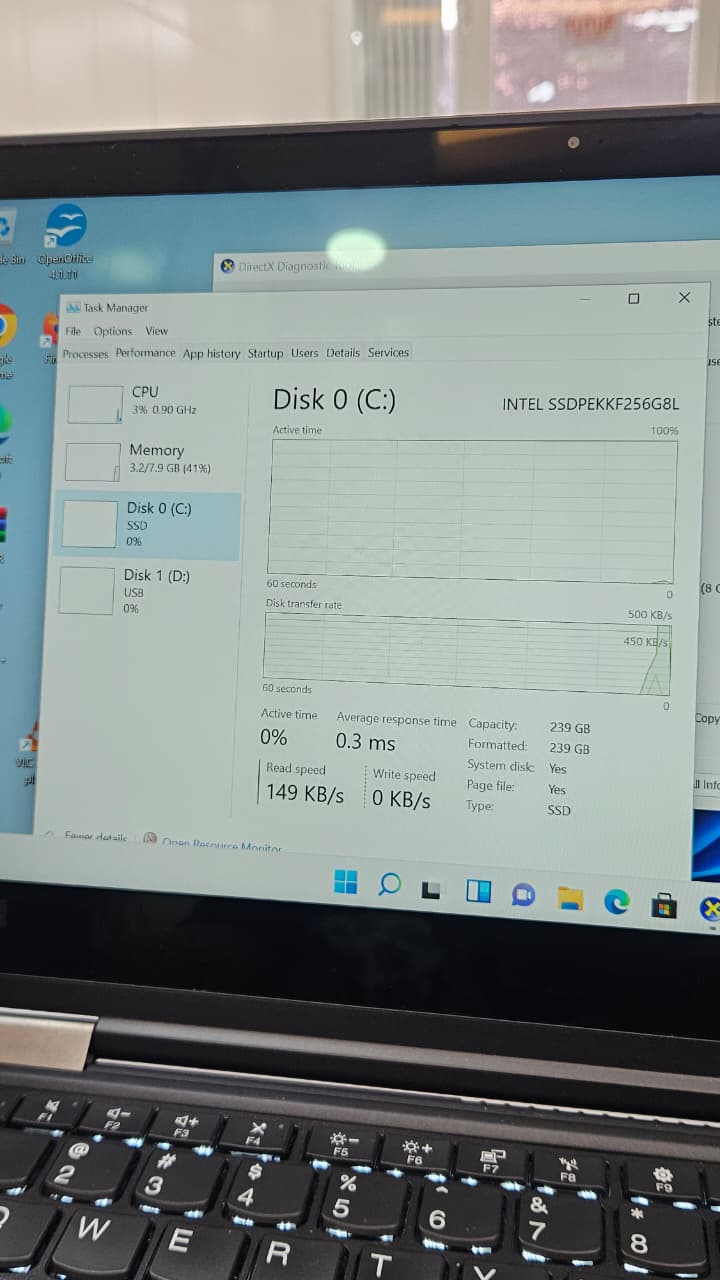The width and height of the screenshot is (720, 1280).
Task: Switch to the Processes tab
Action: (x=85, y=354)
